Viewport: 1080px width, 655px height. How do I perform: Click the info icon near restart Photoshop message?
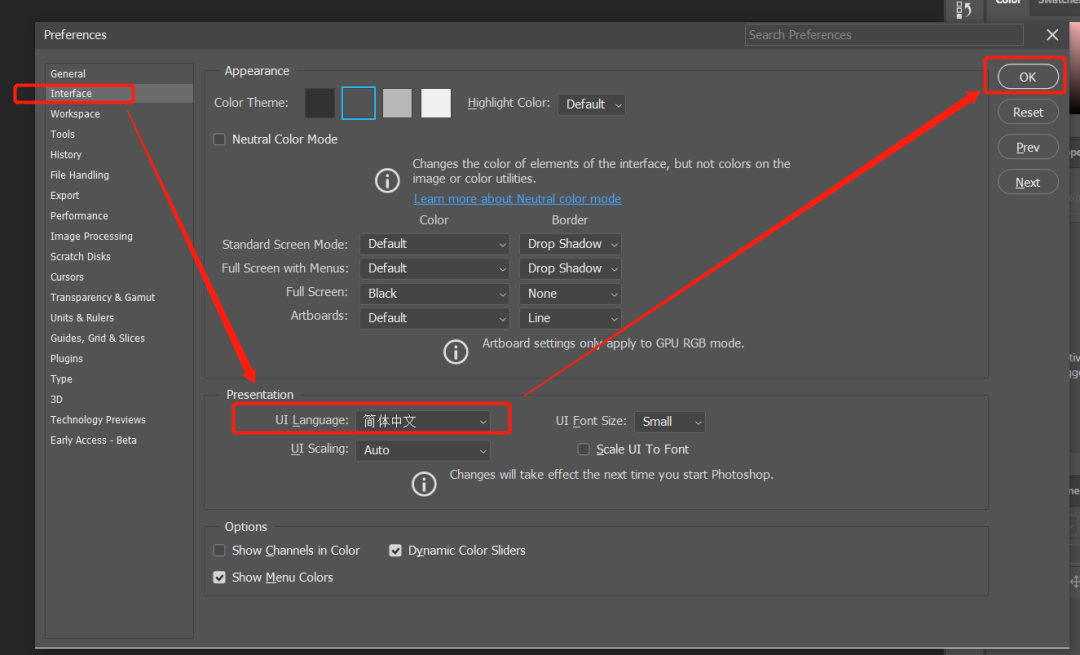(x=424, y=484)
